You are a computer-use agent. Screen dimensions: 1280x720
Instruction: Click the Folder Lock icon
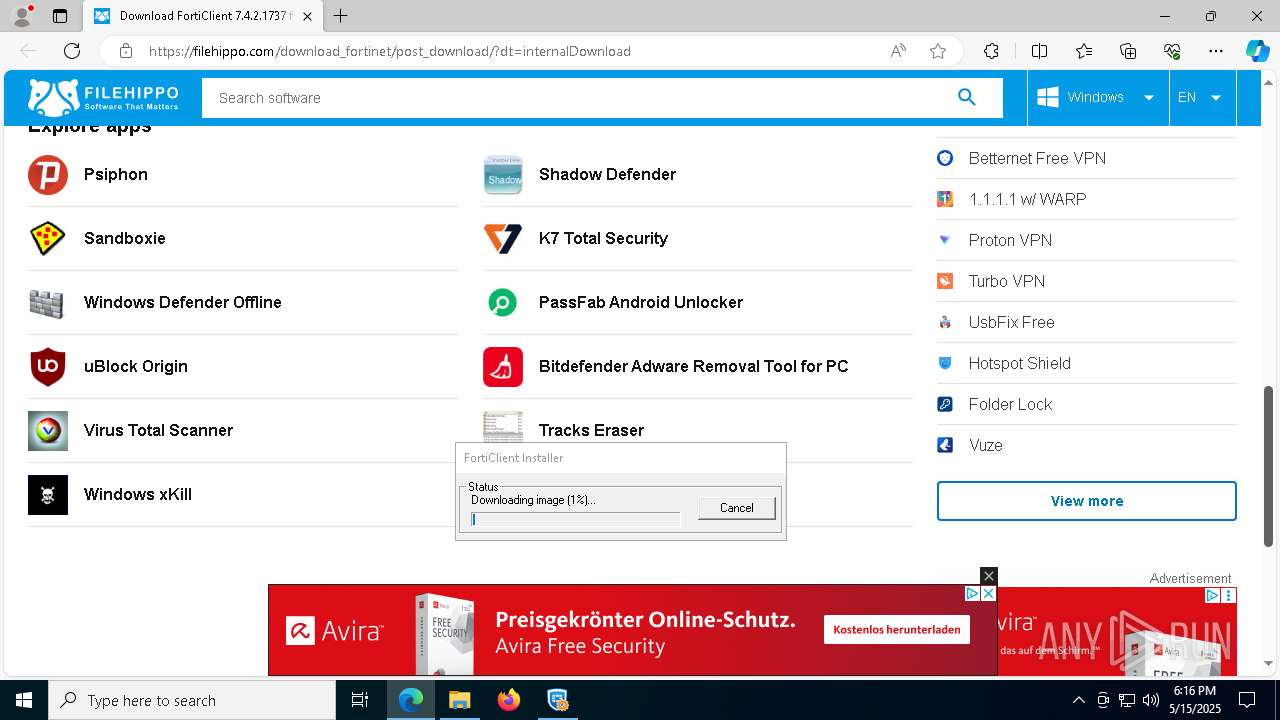coord(945,404)
